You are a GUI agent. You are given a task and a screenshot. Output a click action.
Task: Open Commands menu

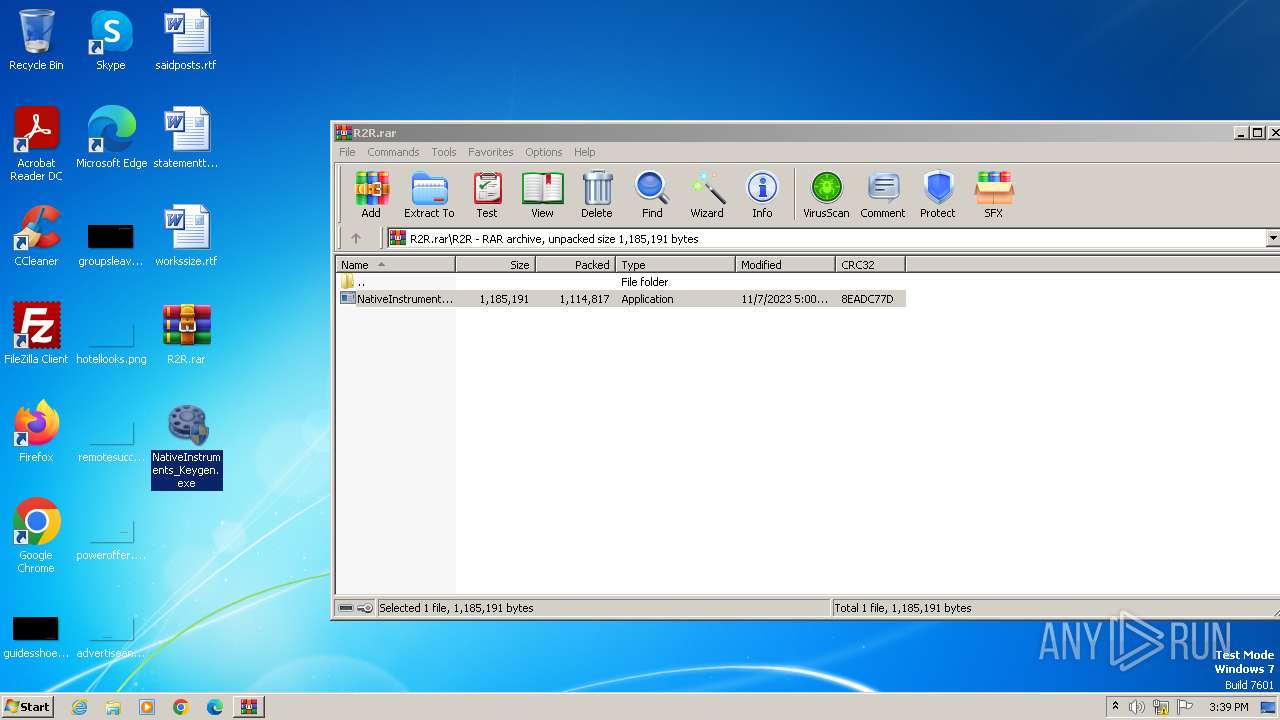click(x=393, y=152)
